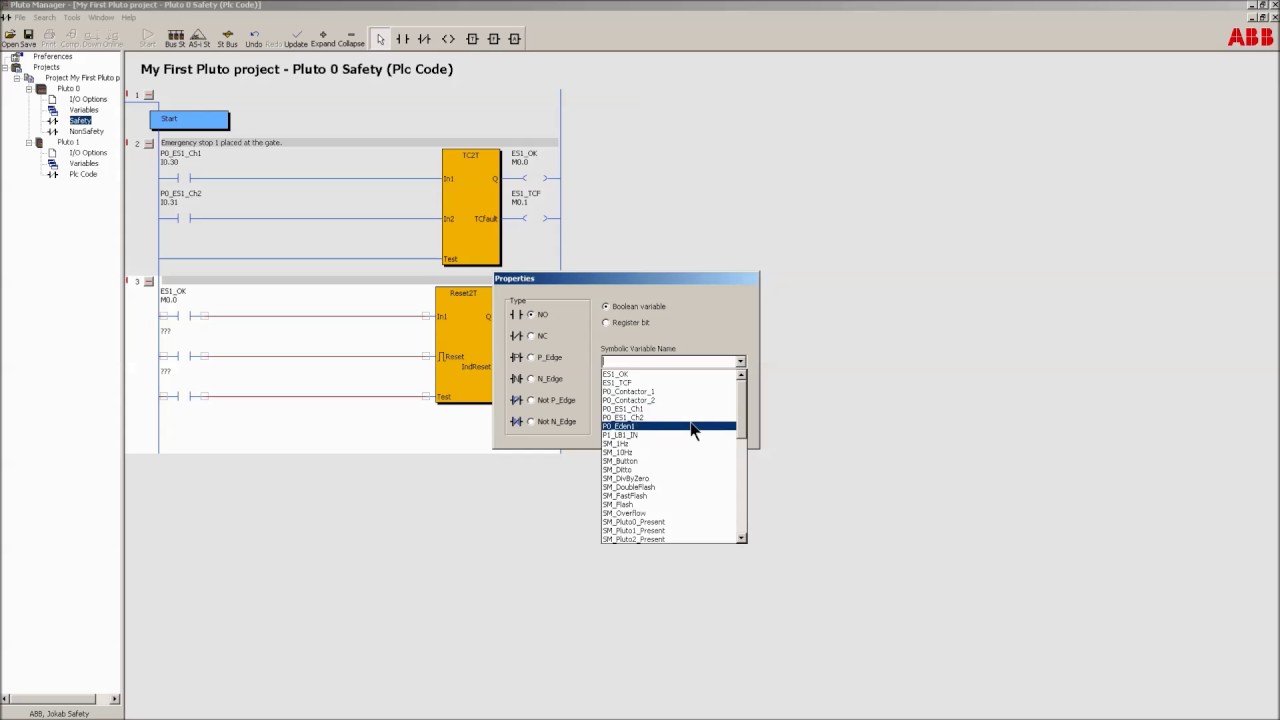
Task: Select the T function block tool
Action: coord(472,39)
